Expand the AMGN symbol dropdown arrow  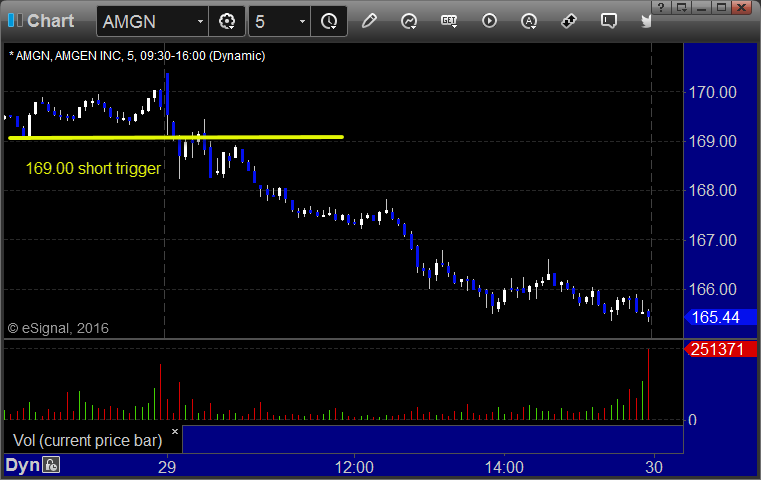click(200, 21)
